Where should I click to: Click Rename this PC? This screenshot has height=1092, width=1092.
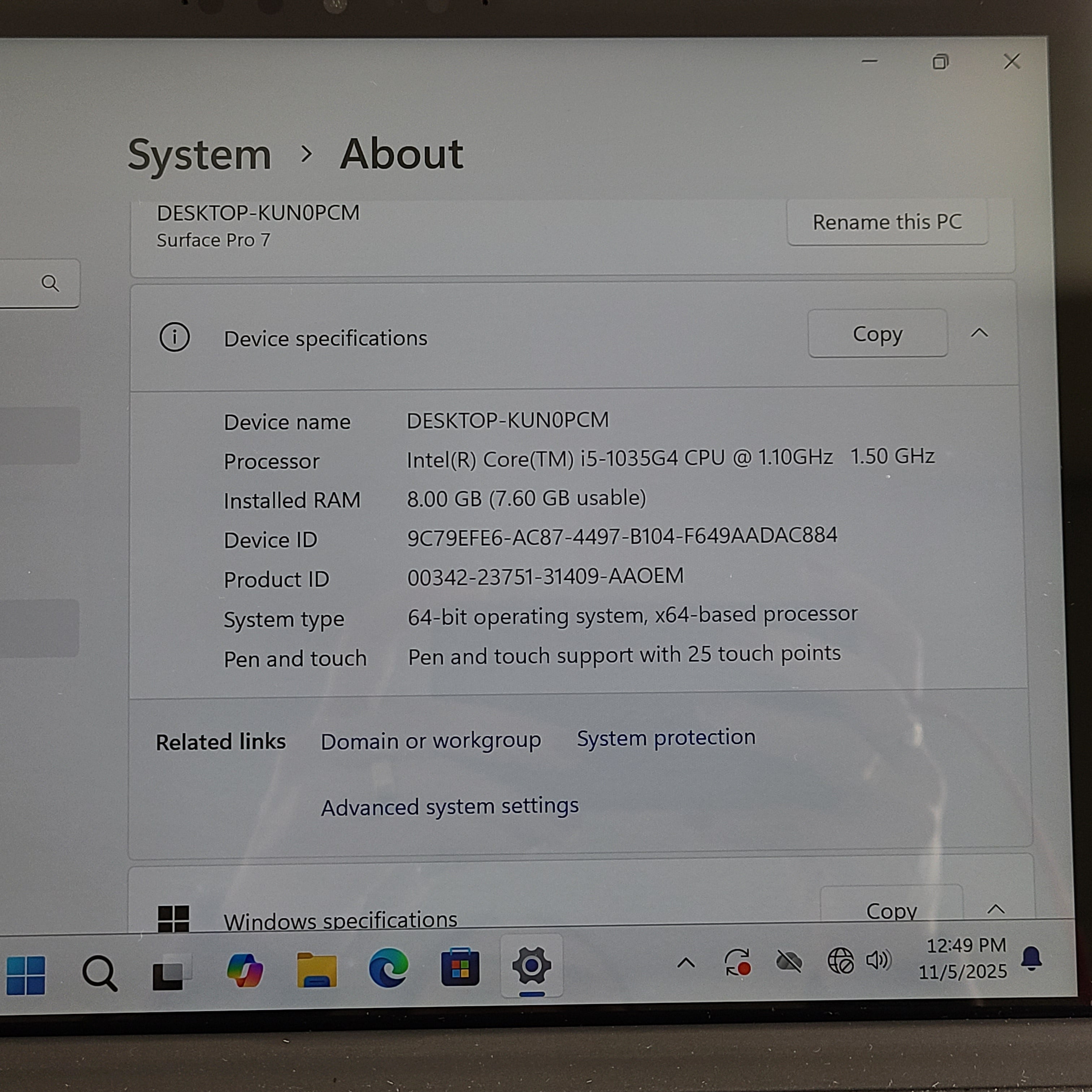pos(887,222)
